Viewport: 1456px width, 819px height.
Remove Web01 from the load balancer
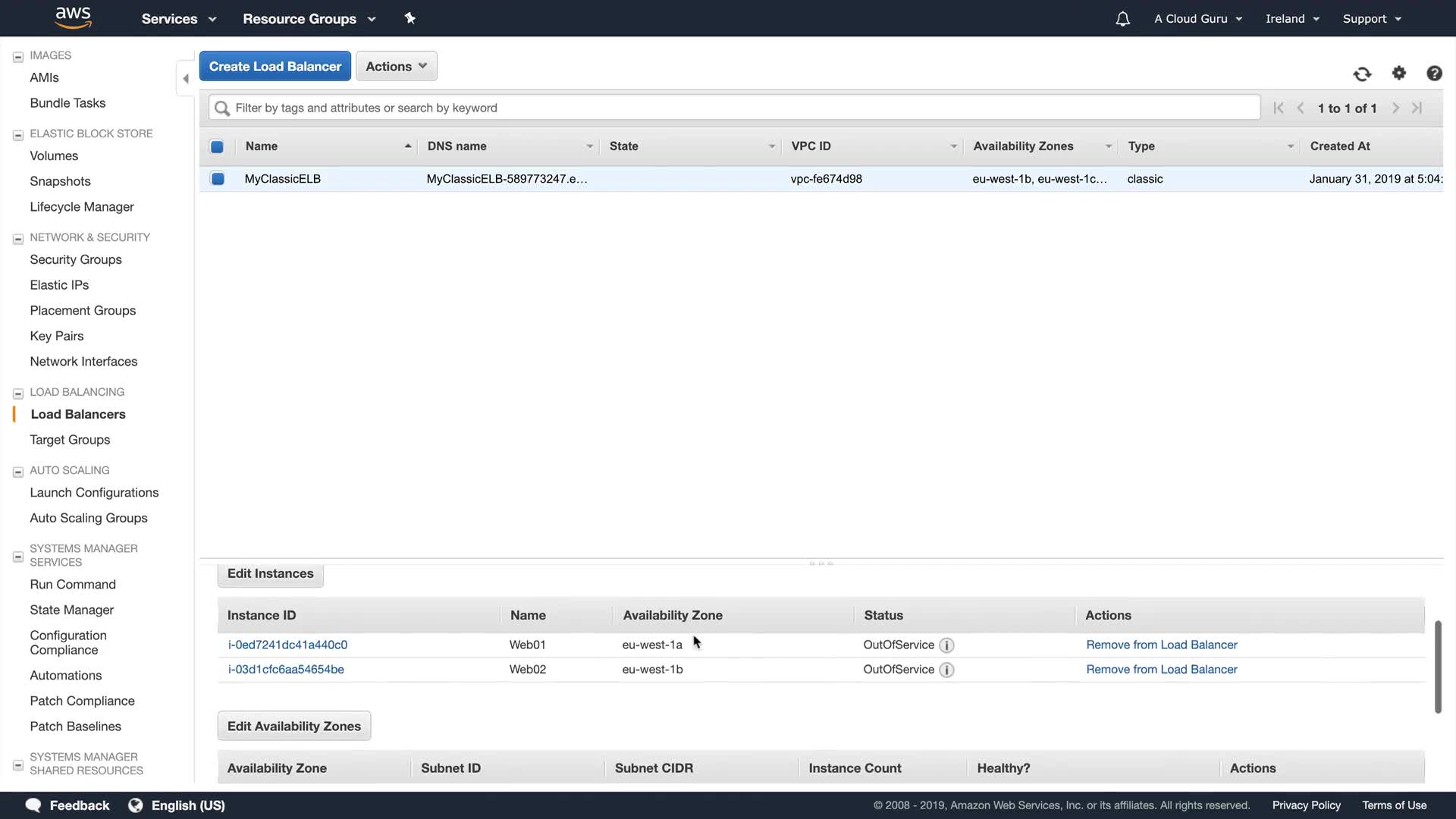click(1161, 645)
